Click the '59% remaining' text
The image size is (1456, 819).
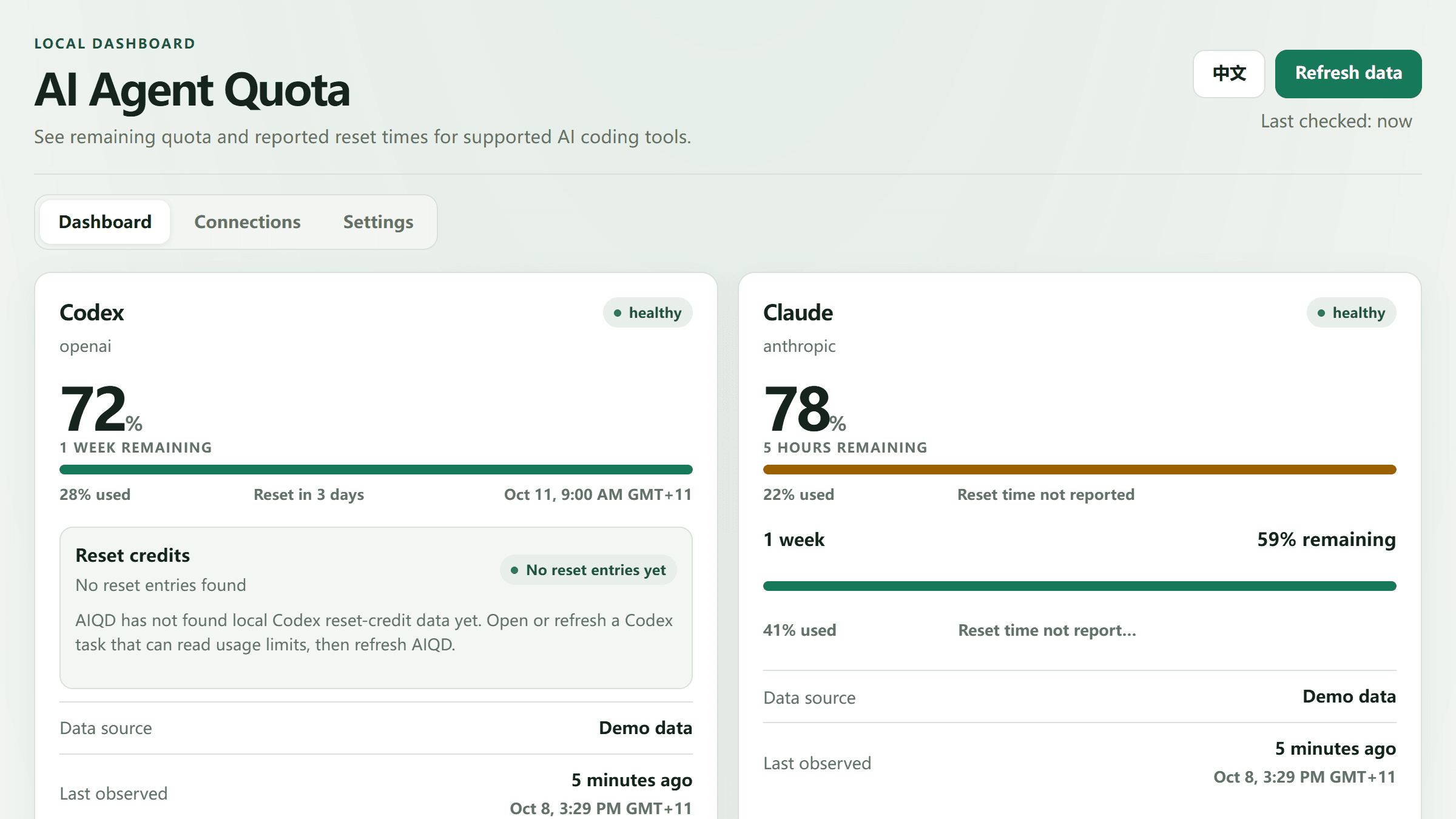[1326, 539]
